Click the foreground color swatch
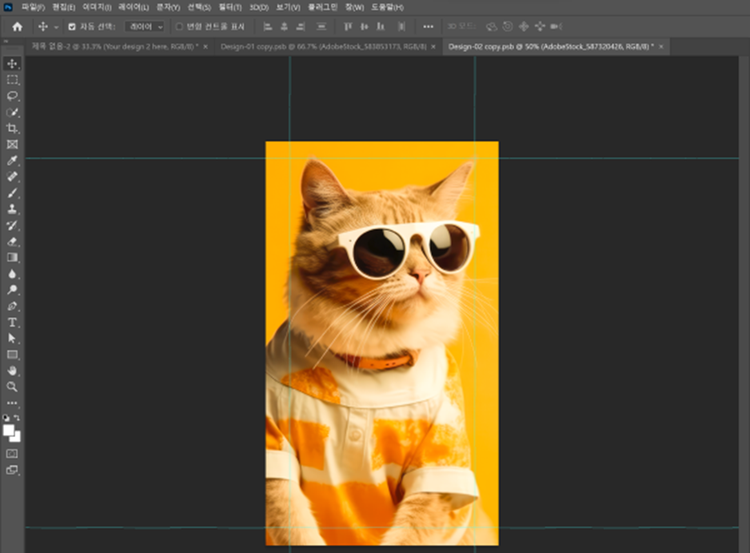 point(9,430)
